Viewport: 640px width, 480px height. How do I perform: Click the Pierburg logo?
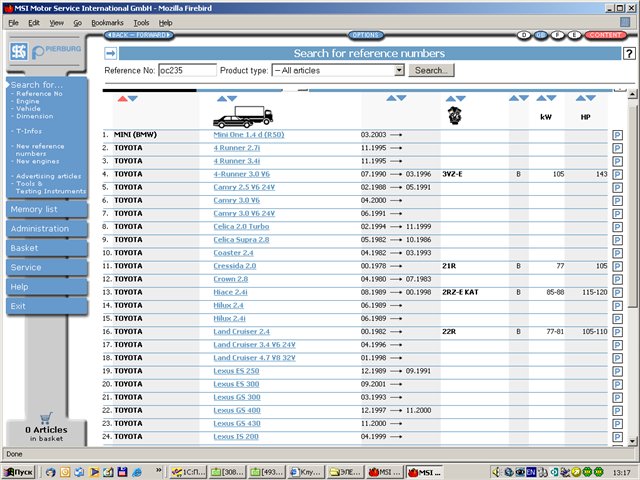click(56, 51)
